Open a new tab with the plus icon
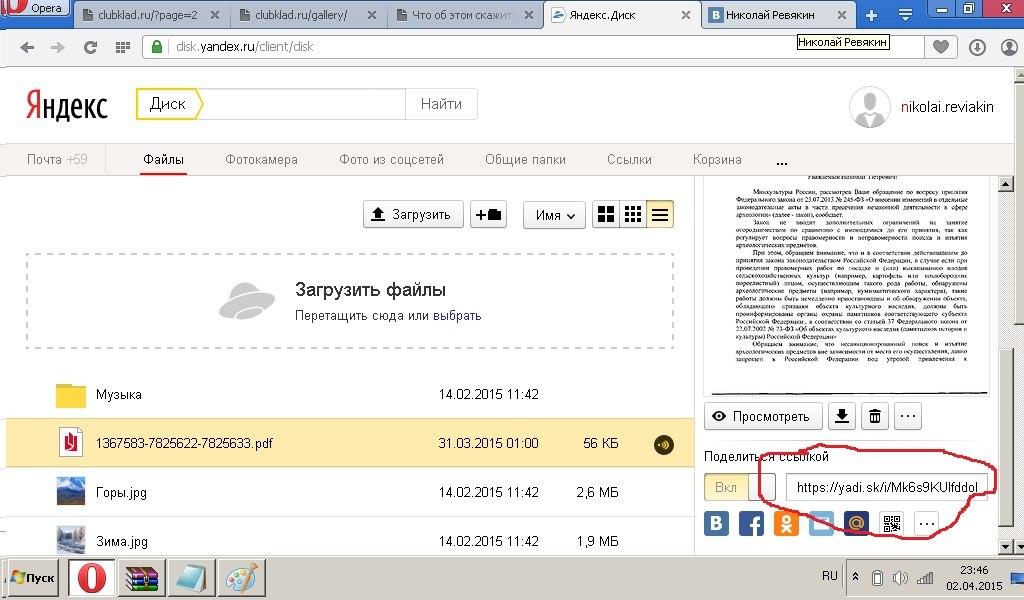This screenshot has width=1024, height=600. [x=871, y=14]
